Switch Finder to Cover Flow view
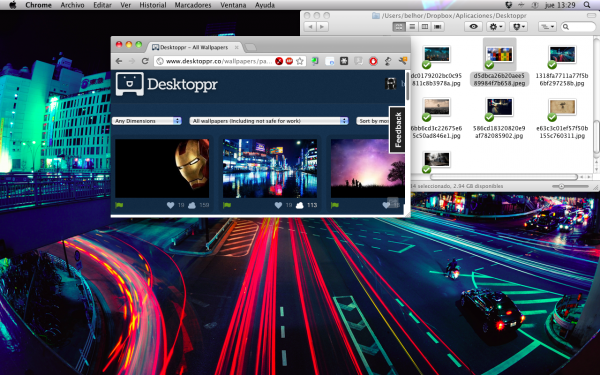The height and width of the screenshot is (375, 600). click(437, 27)
